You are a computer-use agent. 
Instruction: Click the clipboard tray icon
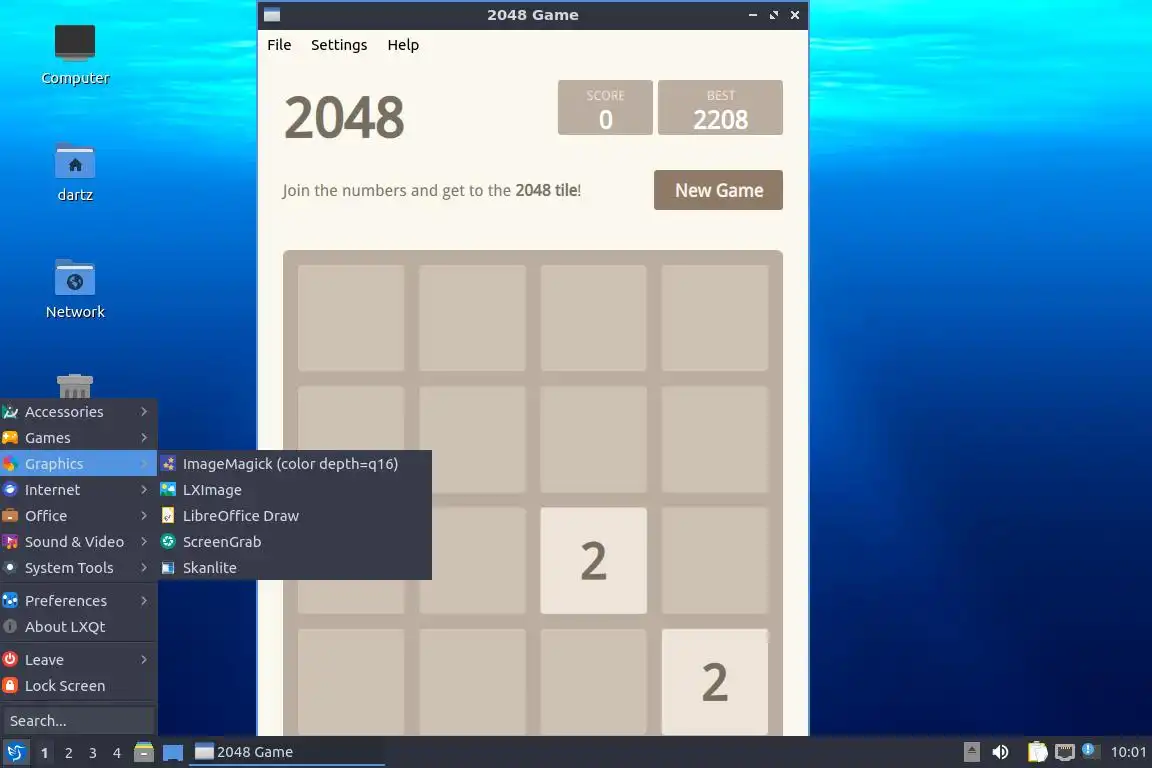coord(1037,752)
